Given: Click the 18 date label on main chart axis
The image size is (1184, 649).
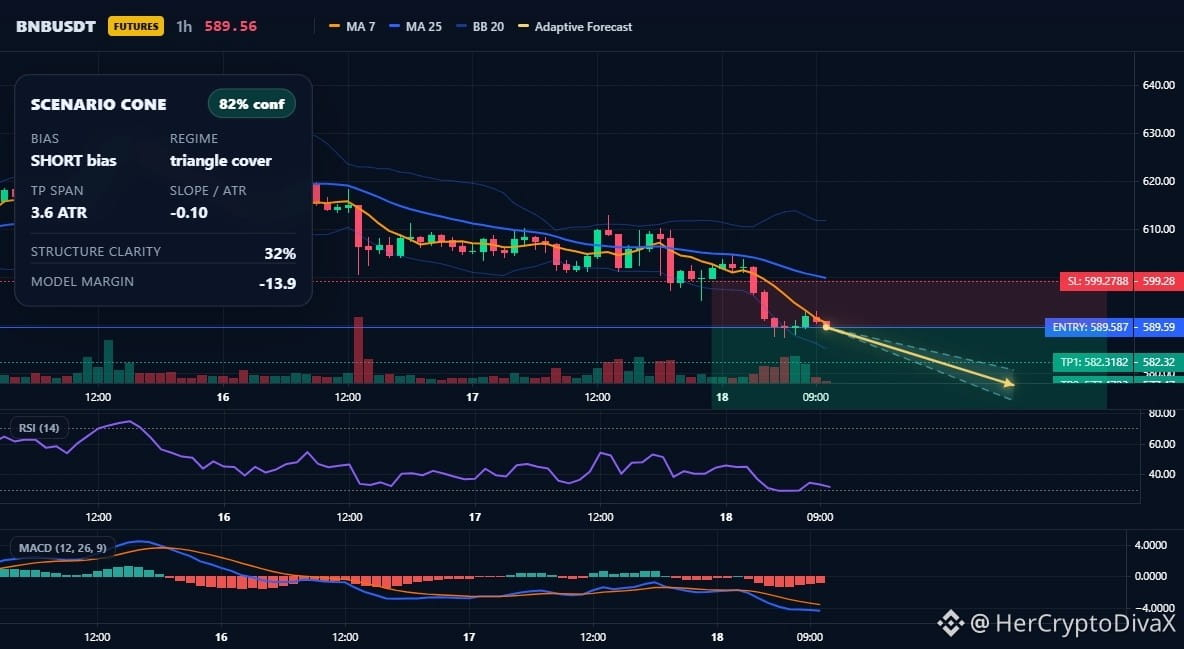Looking at the screenshot, I should pyautogui.click(x=722, y=397).
